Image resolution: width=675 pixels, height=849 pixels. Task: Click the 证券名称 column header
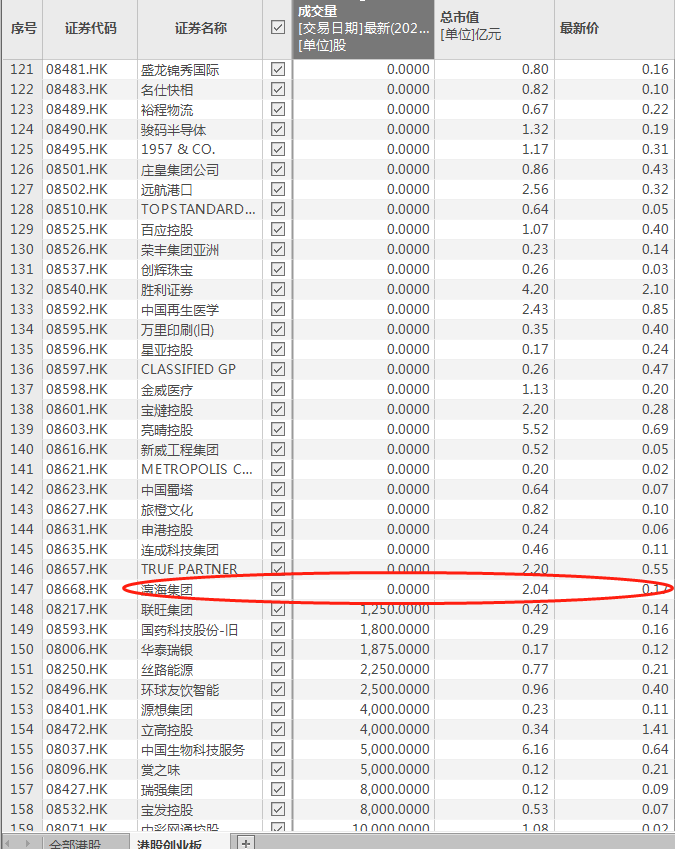[x=200, y=28]
